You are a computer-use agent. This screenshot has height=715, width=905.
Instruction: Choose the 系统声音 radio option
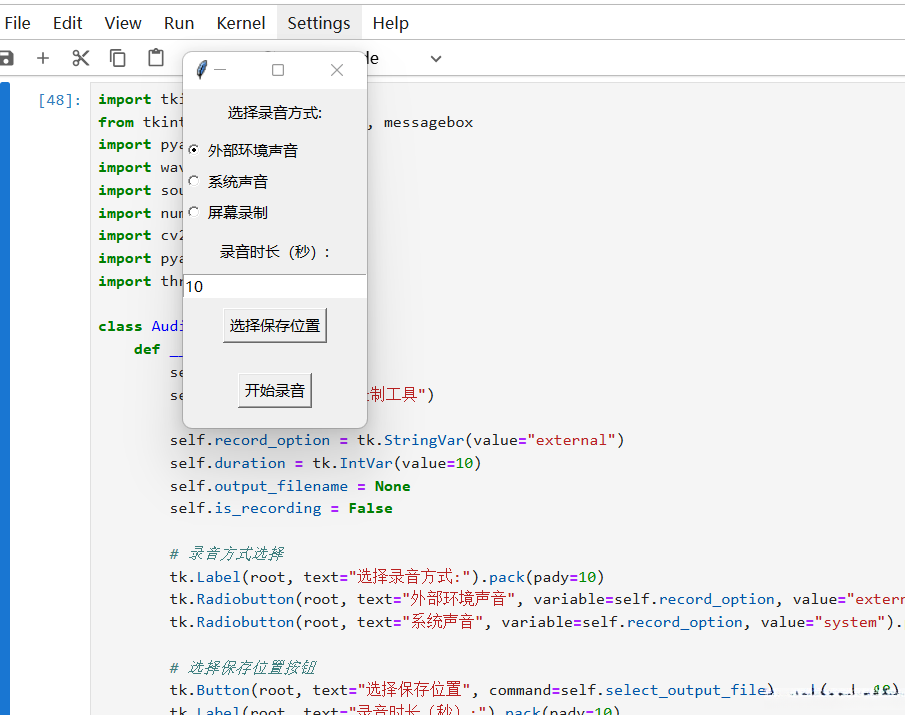pyautogui.click(x=194, y=181)
